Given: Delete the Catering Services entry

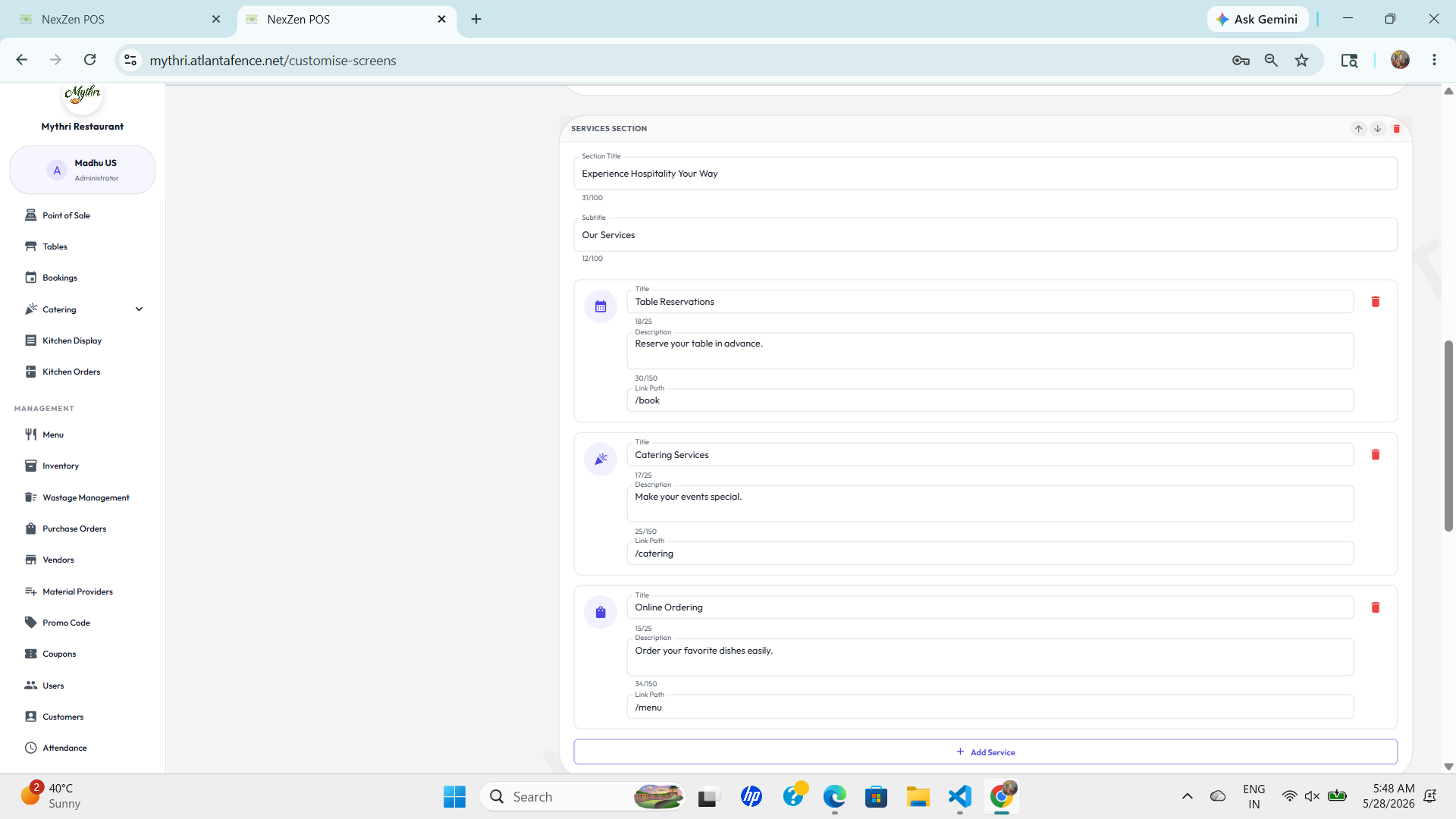Looking at the screenshot, I should pyautogui.click(x=1375, y=455).
